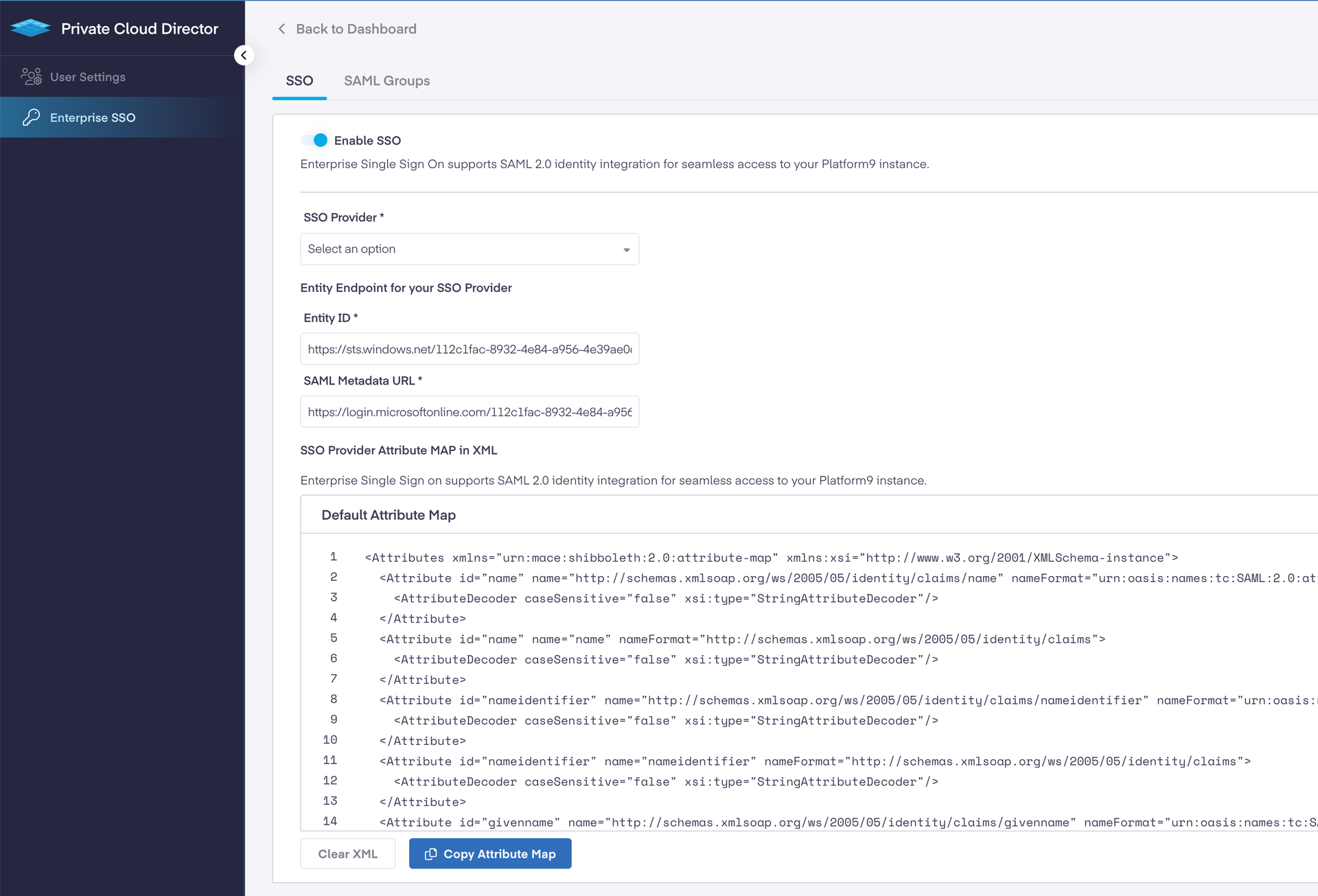The height and width of the screenshot is (896, 1318).
Task: Click the SSO Provider dropdown arrow
Action: [x=626, y=250]
